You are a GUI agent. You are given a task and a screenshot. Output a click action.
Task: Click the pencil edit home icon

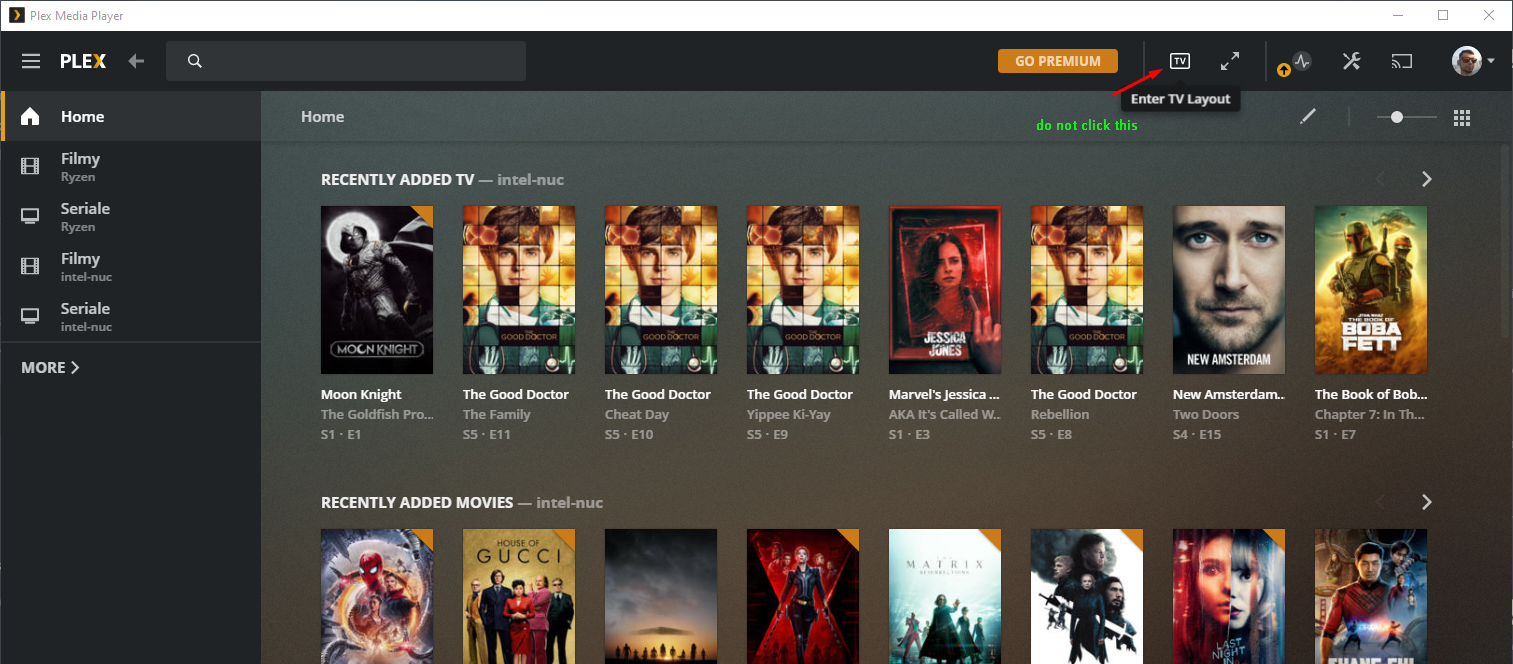(1308, 117)
